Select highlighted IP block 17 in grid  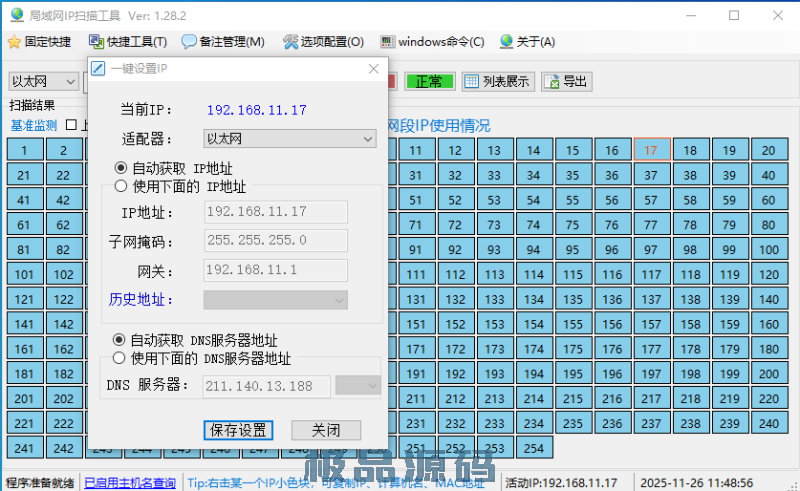[651, 150]
